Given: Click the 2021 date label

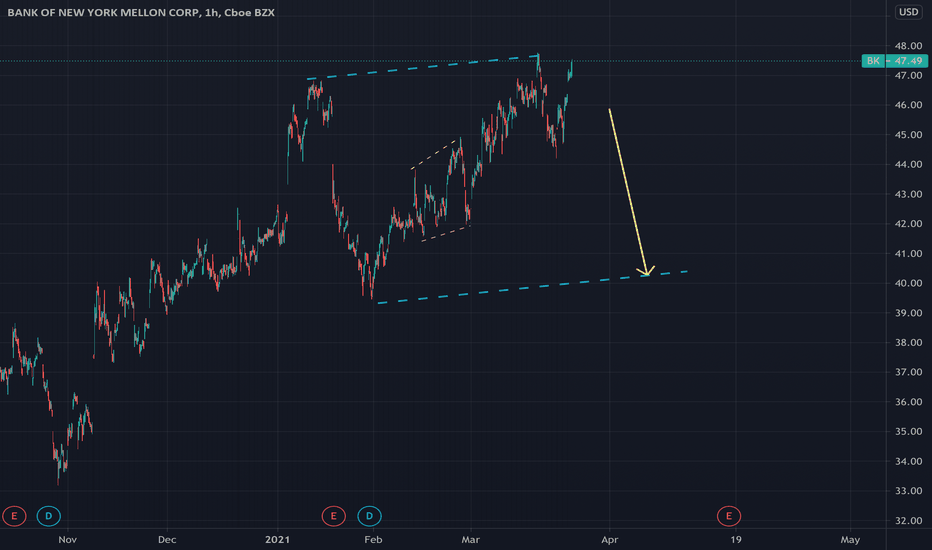Looking at the screenshot, I should click(278, 540).
